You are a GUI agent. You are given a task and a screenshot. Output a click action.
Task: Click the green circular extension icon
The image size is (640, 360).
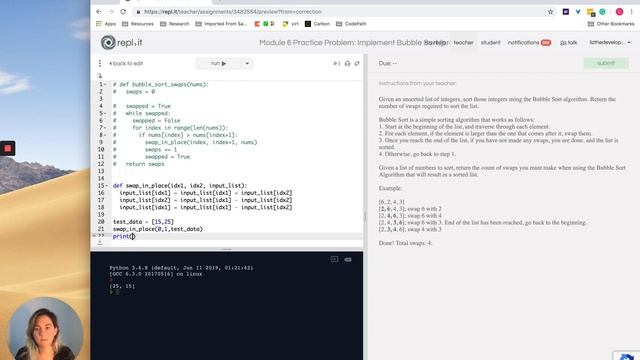[602, 12]
